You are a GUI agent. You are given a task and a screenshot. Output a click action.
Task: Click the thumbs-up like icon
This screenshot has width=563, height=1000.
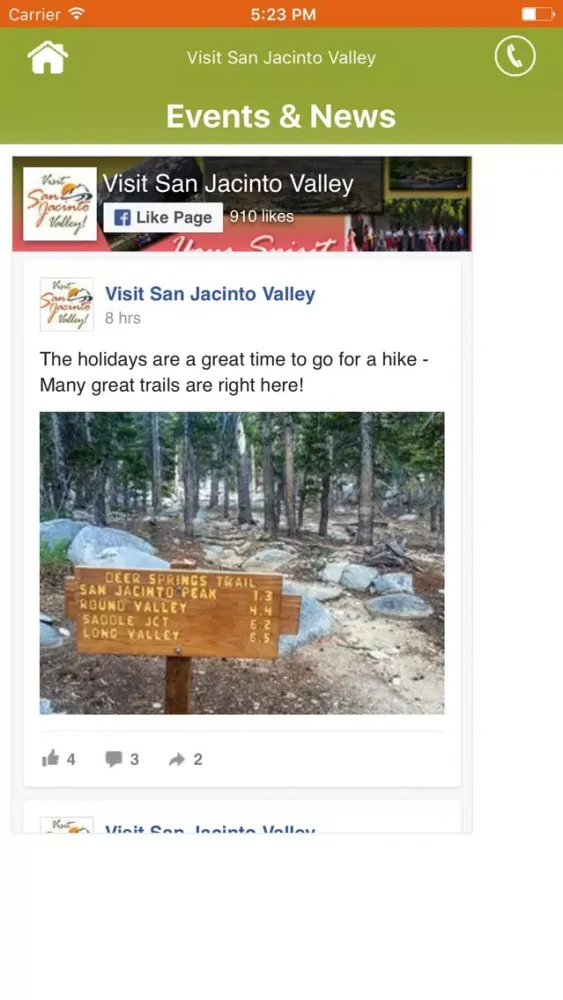(x=50, y=758)
